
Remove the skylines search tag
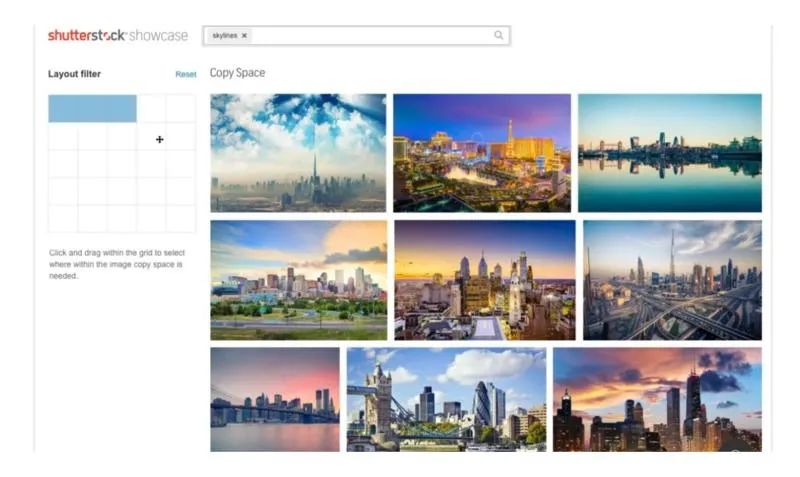coord(244,36)
